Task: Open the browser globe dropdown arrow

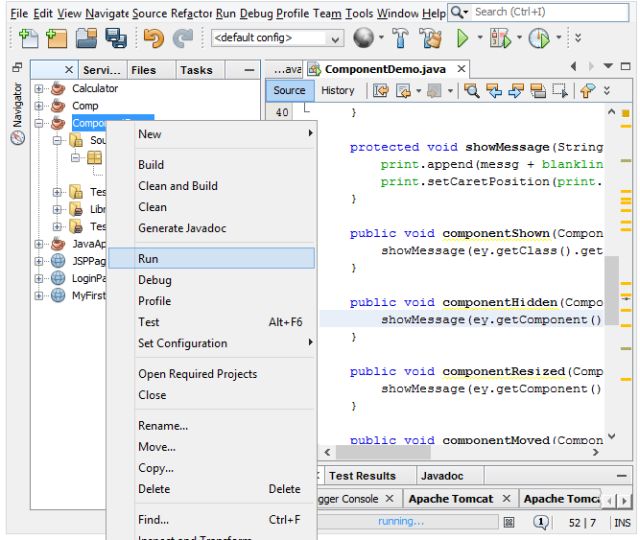Action: [x=381, y=38]
